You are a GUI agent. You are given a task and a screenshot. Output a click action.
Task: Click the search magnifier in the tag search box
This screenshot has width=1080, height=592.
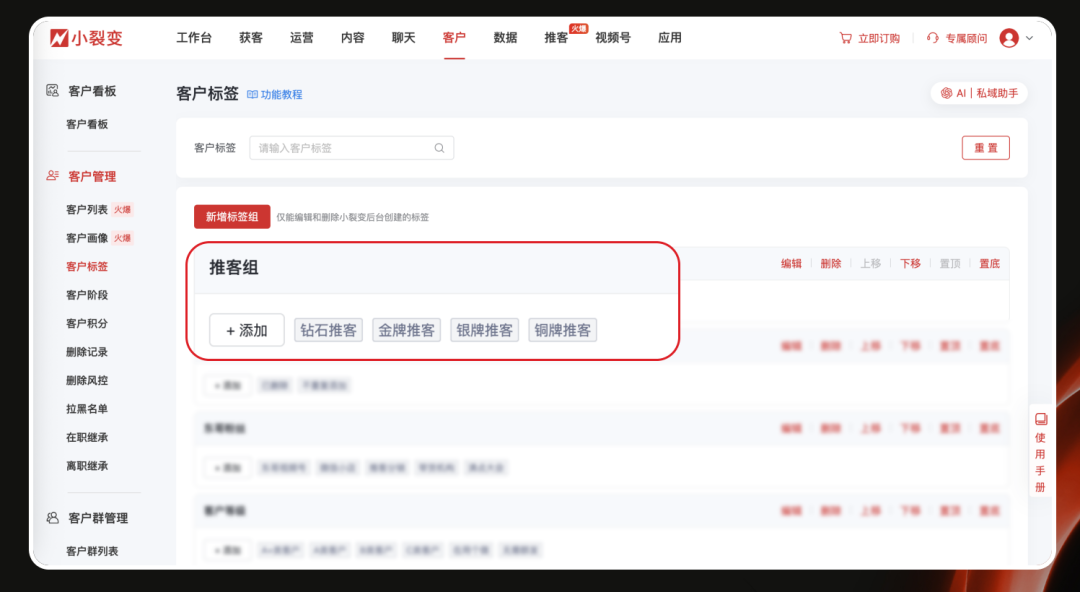tap(439, 147)
